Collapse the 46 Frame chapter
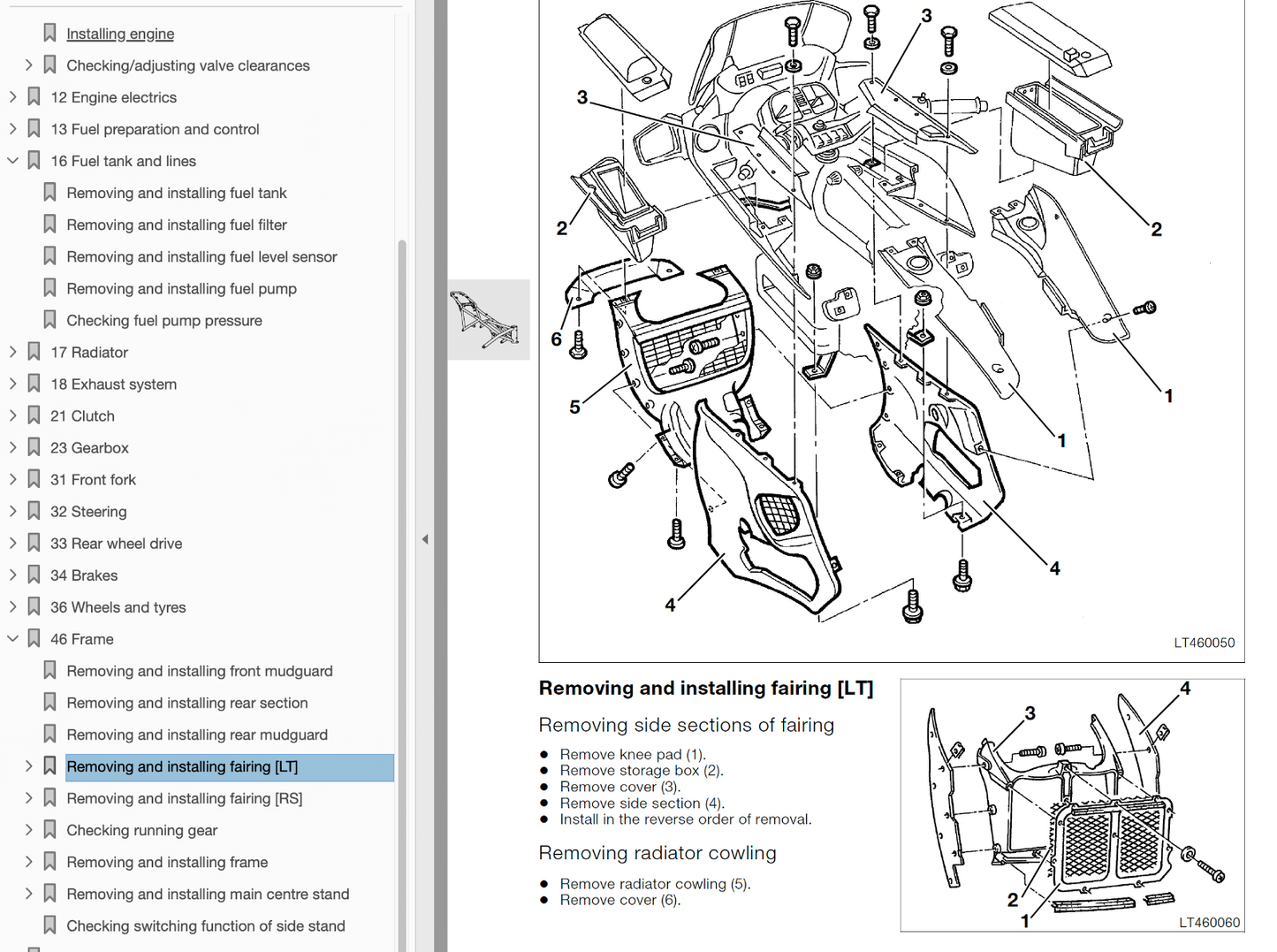 (12, 638)
